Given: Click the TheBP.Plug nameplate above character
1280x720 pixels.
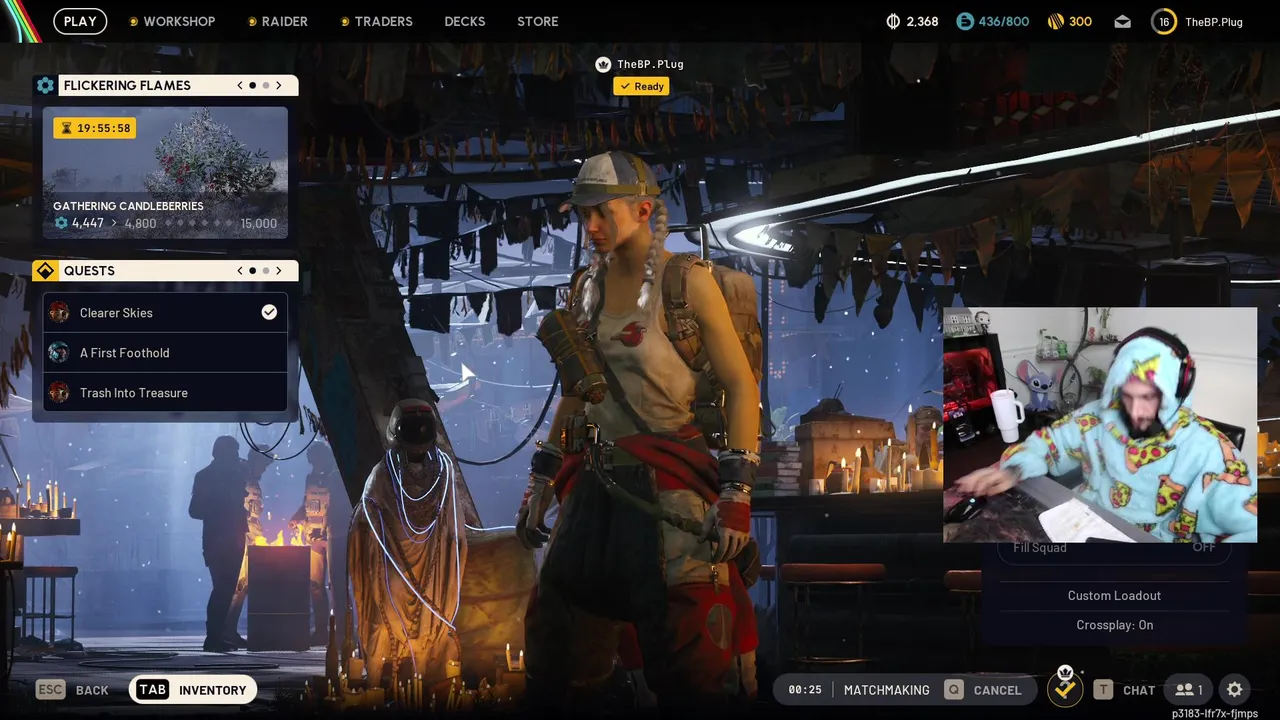Looking at the screenshot, I should pos(650,64).
